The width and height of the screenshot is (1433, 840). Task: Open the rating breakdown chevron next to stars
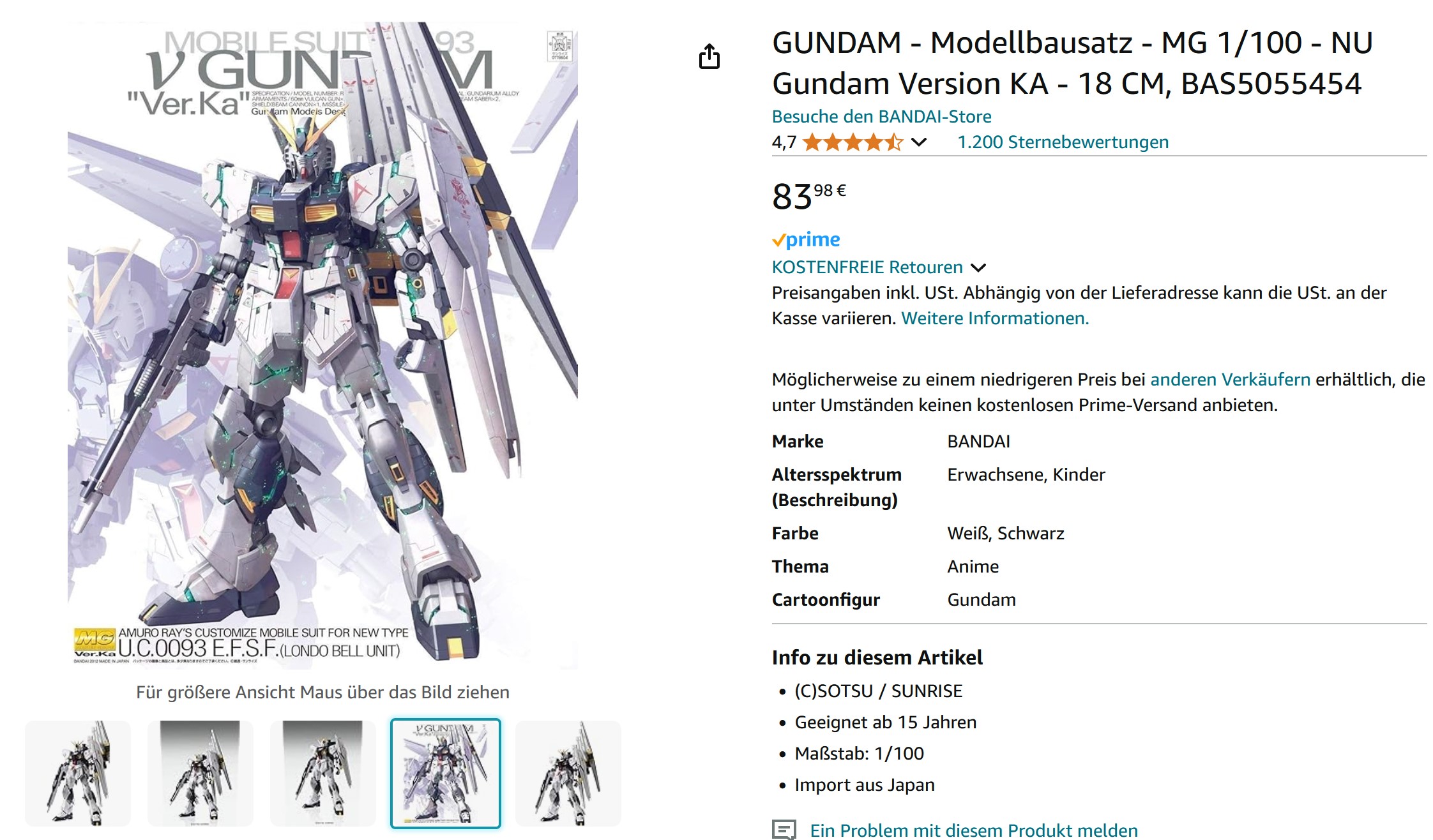click(918, 142)
